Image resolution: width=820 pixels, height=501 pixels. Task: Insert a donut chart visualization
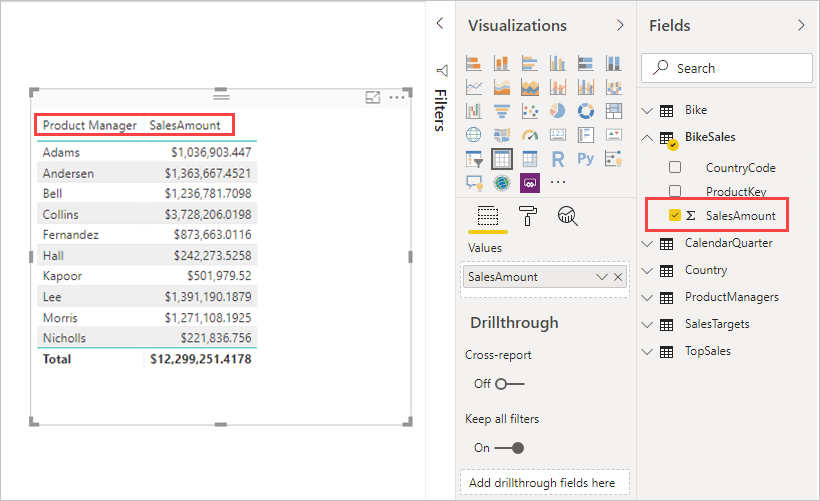(x=586, y=111)
